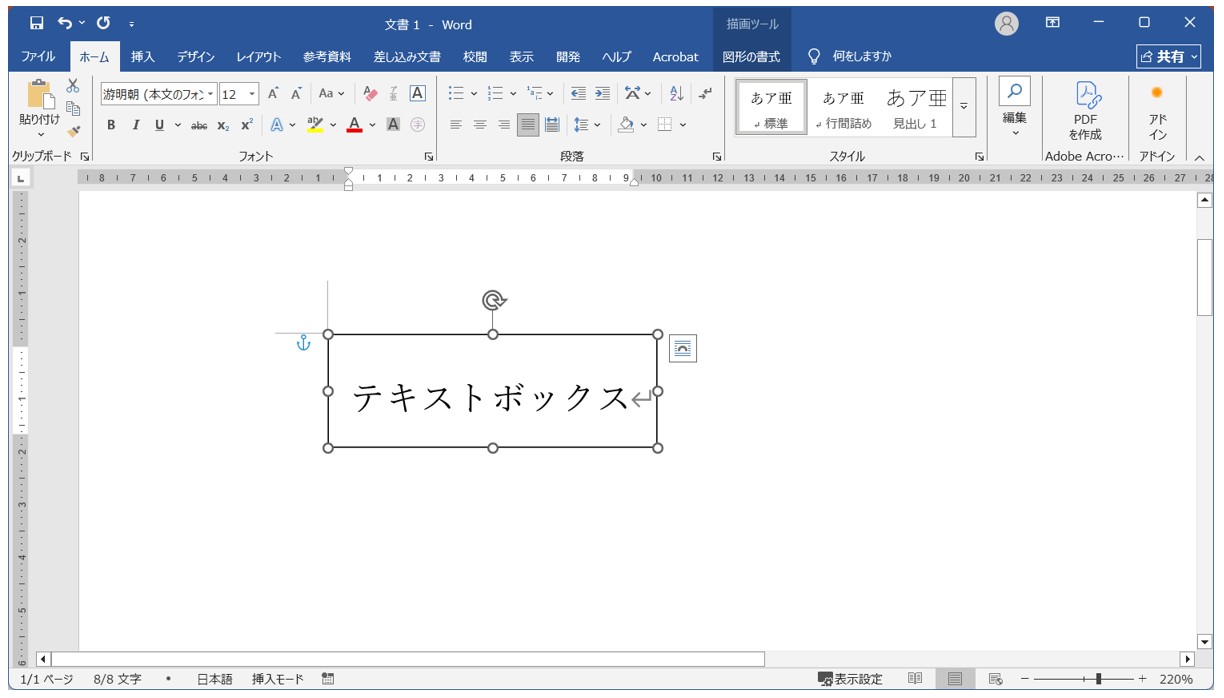Open the font size dropdown
This screenshot has height=698, width=1224.
point(252,94)
